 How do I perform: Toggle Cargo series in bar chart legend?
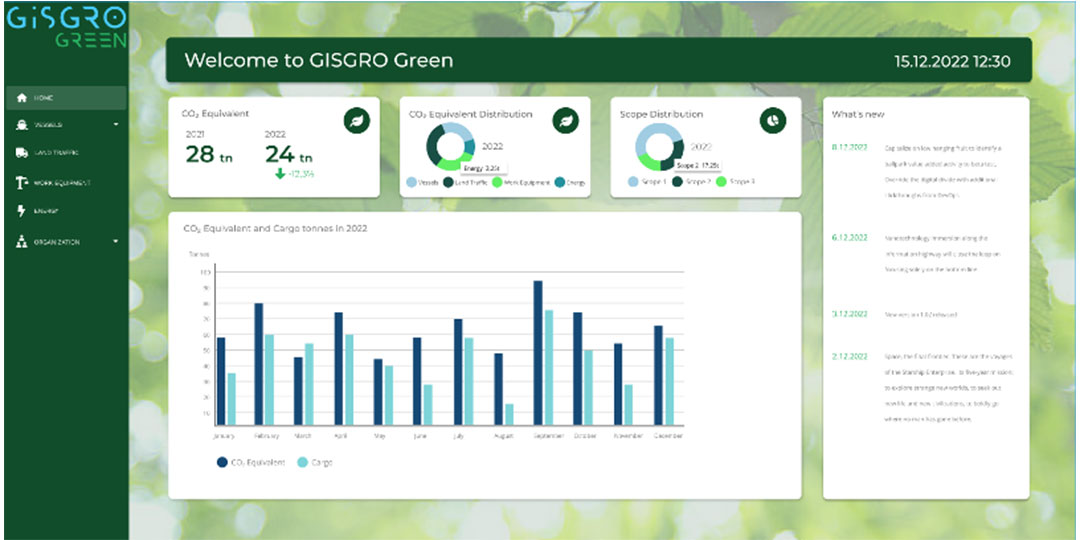303,463
